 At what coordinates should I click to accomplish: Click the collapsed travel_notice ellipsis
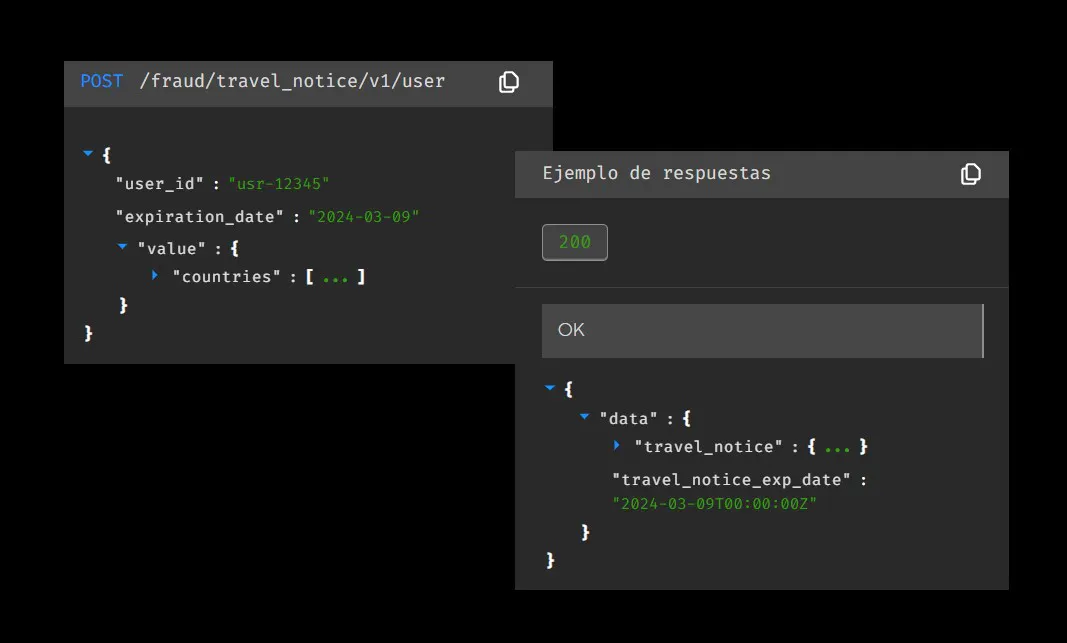click(837, 447)
